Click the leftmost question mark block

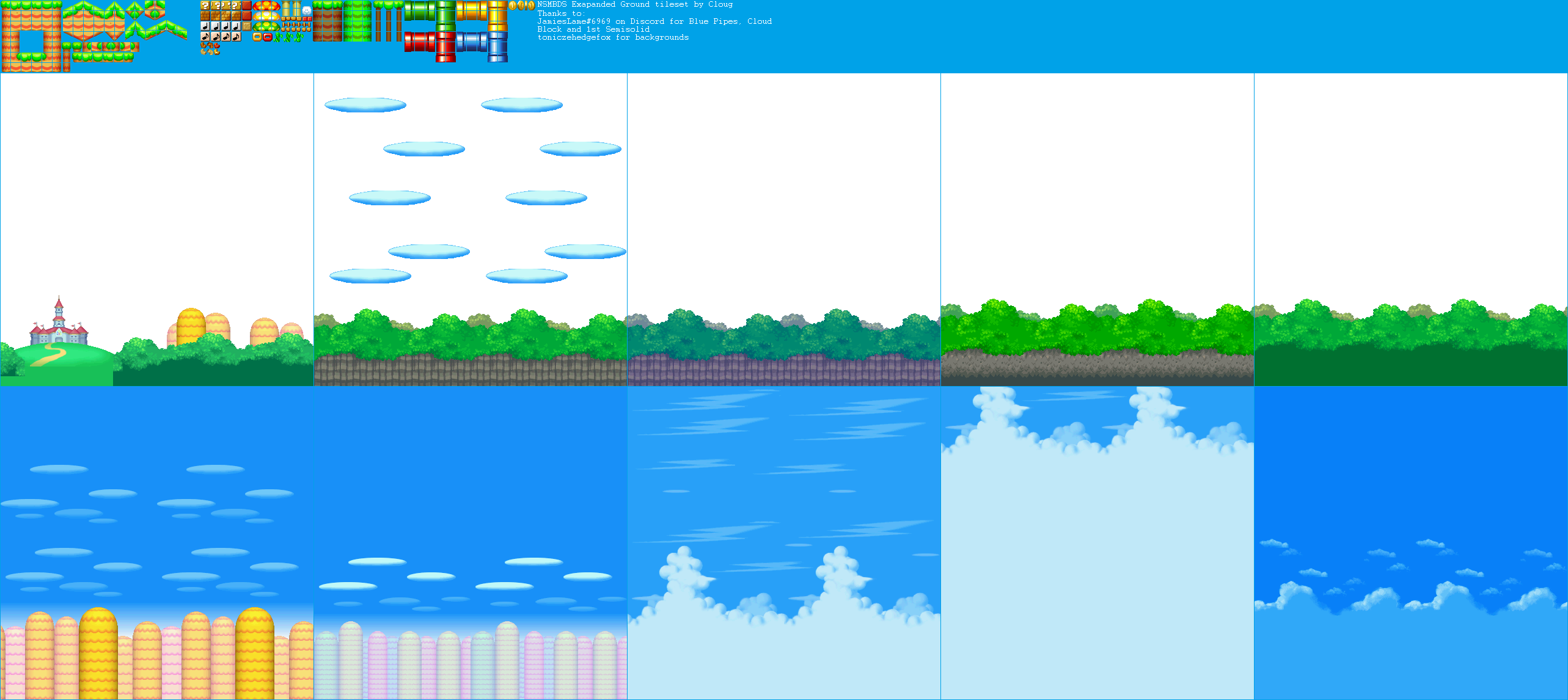tap(205, 5)
